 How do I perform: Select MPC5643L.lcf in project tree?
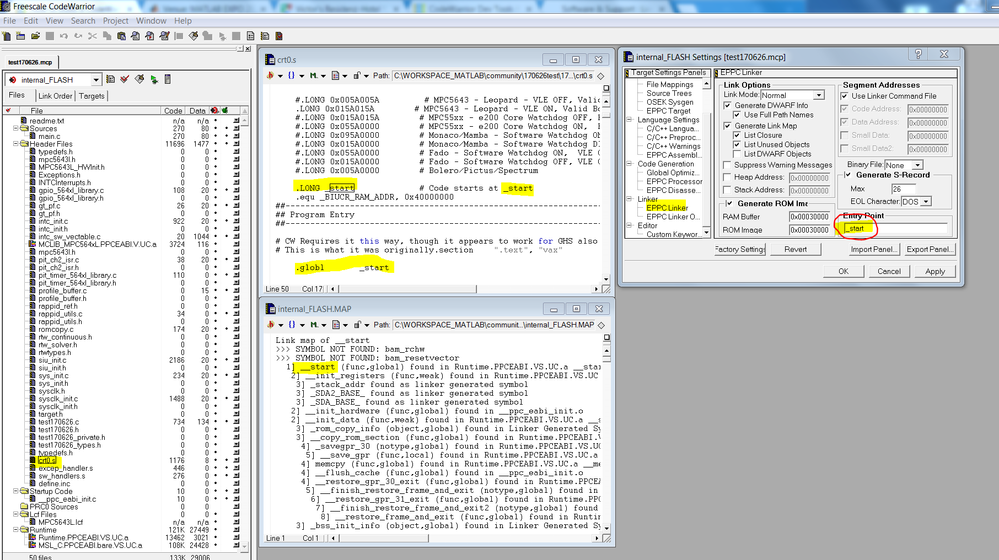(x=60, y=522)
